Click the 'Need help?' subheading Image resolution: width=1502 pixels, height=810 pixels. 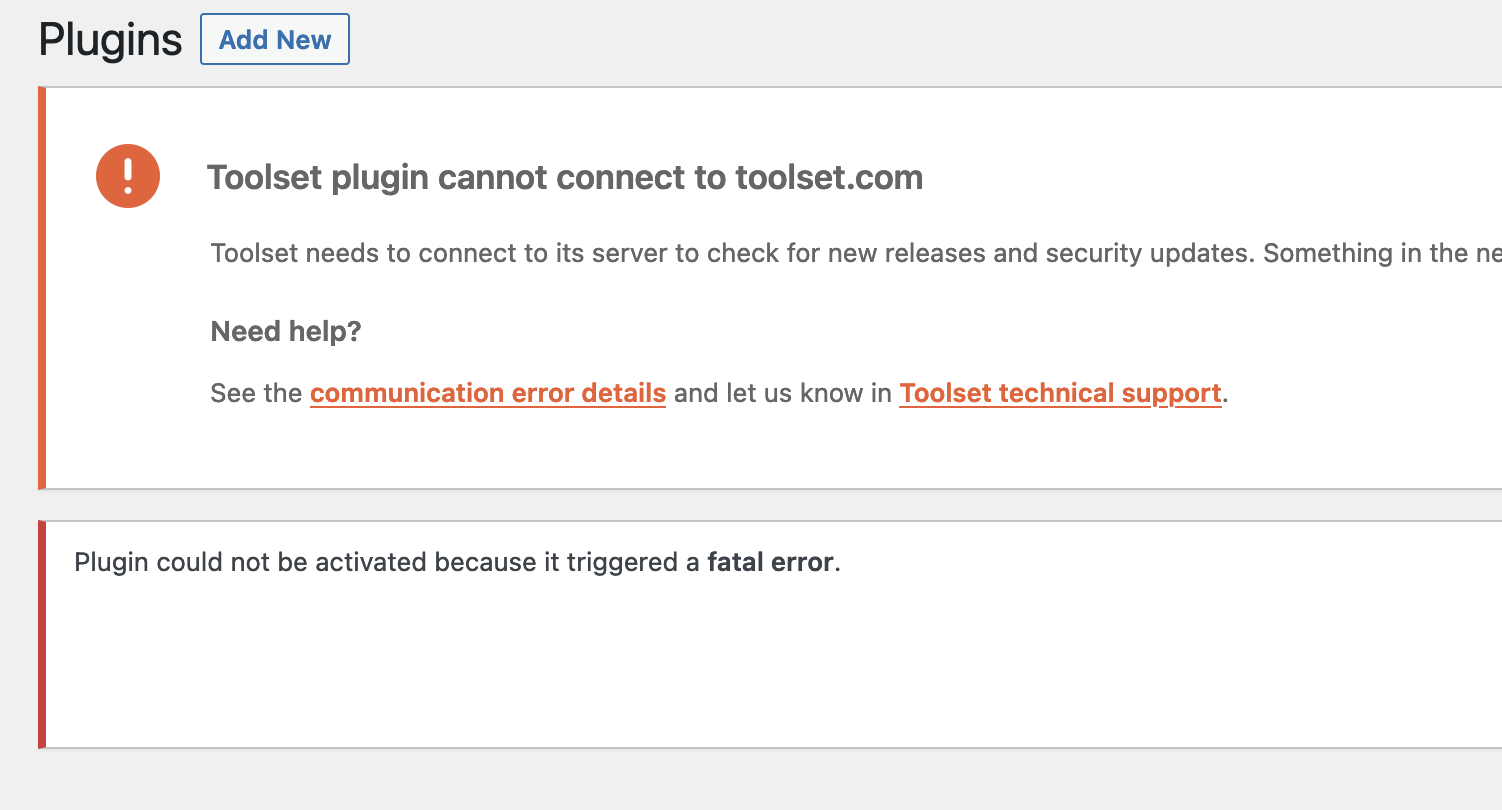coord(286,331)
